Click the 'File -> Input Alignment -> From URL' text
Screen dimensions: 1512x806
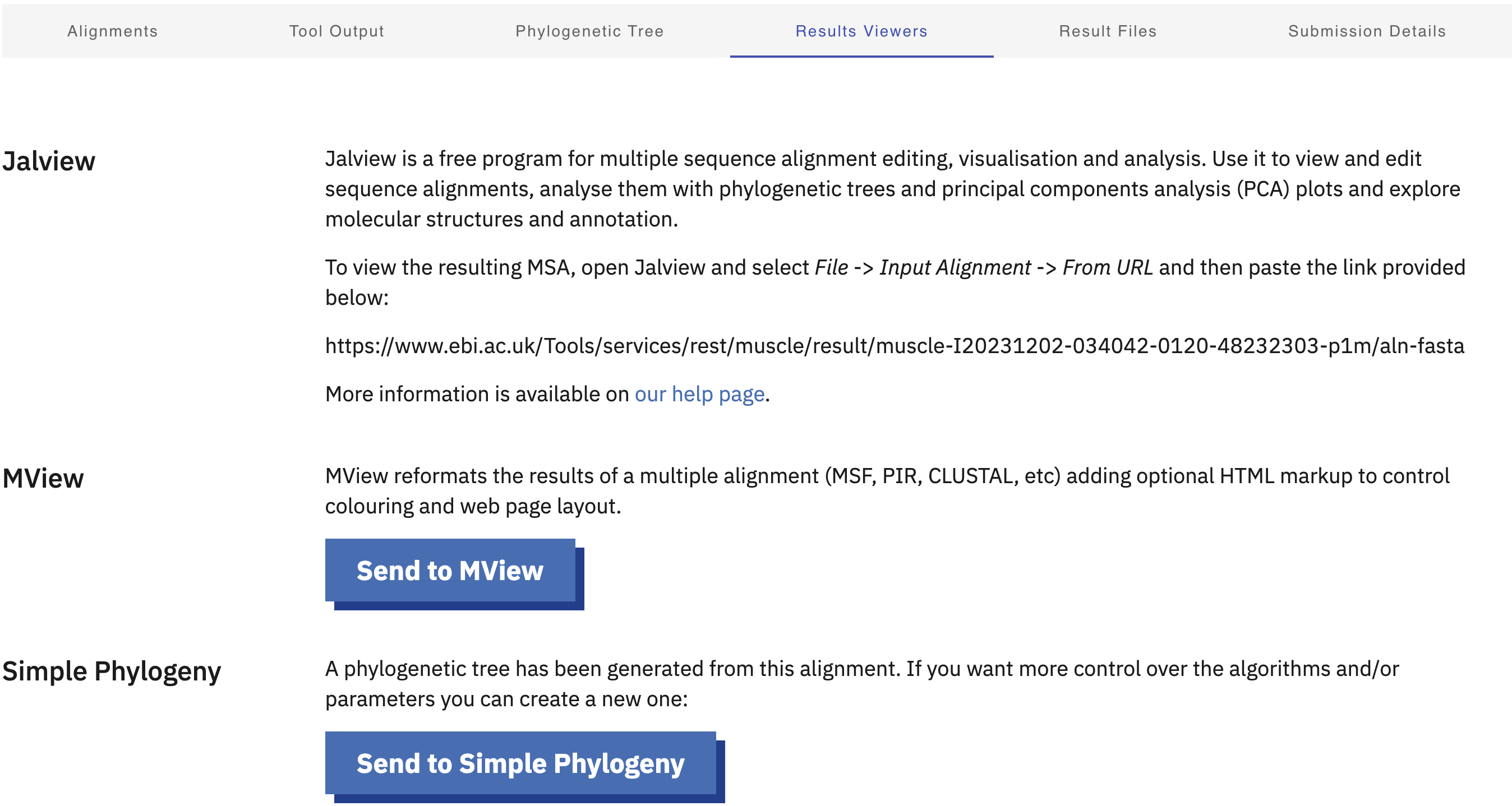tap(984, 267)
